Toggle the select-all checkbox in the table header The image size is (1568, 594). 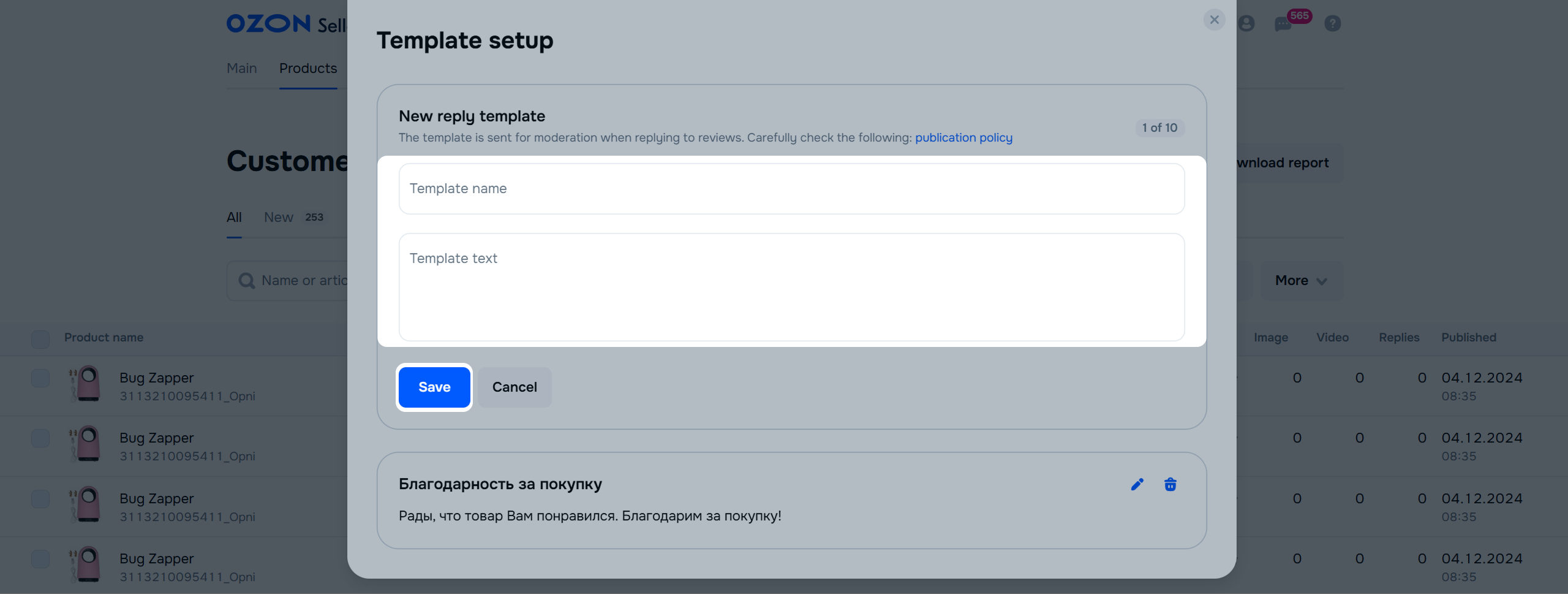coord(40,338)
